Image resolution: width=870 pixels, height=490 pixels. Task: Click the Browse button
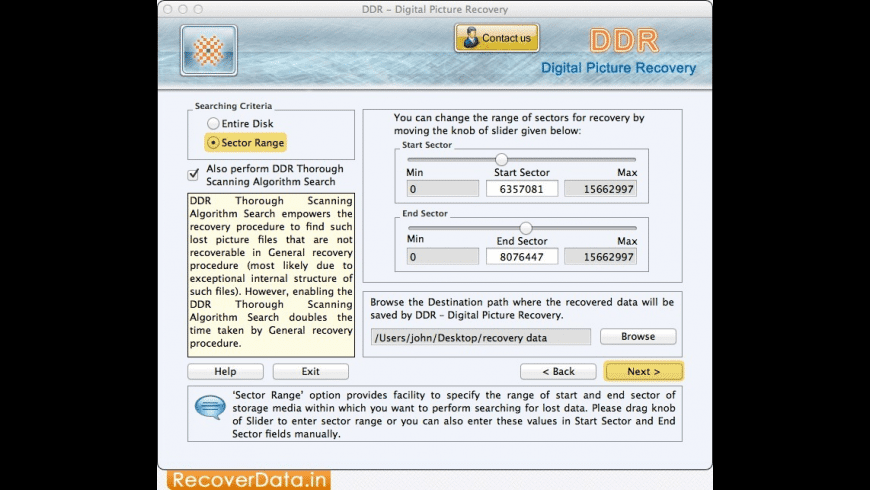pos(638,336)
